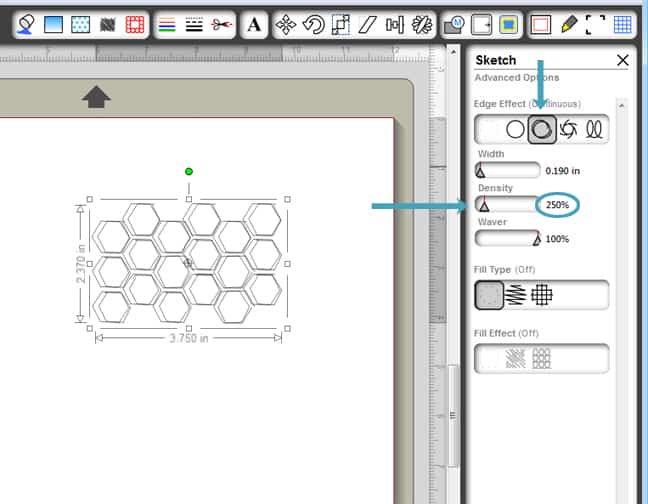This screenshot has height=504, width=648.
Task: Open the Trace window icon
Action: coord(509,25)
